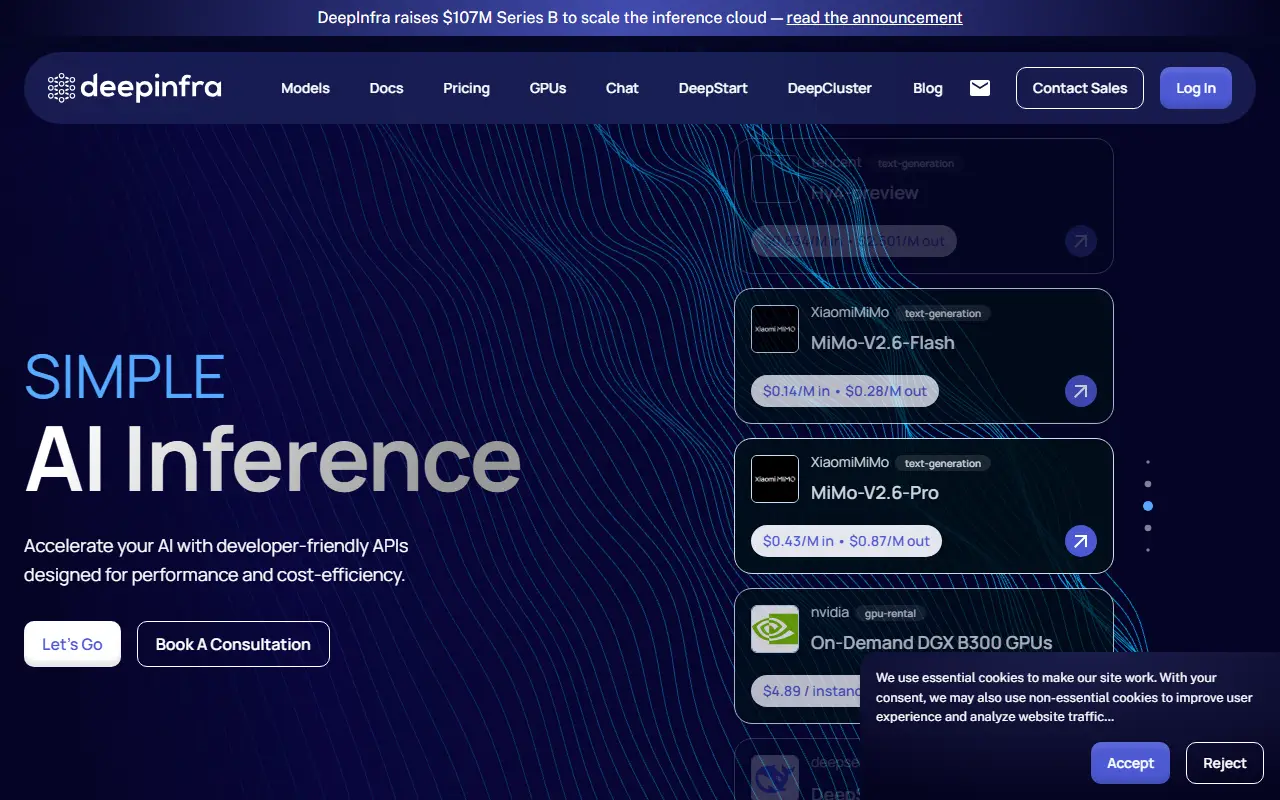The height and width of the screenshot is (800, 1280).
Task: Open the Pricing nav item
Action: click(466, 88)
